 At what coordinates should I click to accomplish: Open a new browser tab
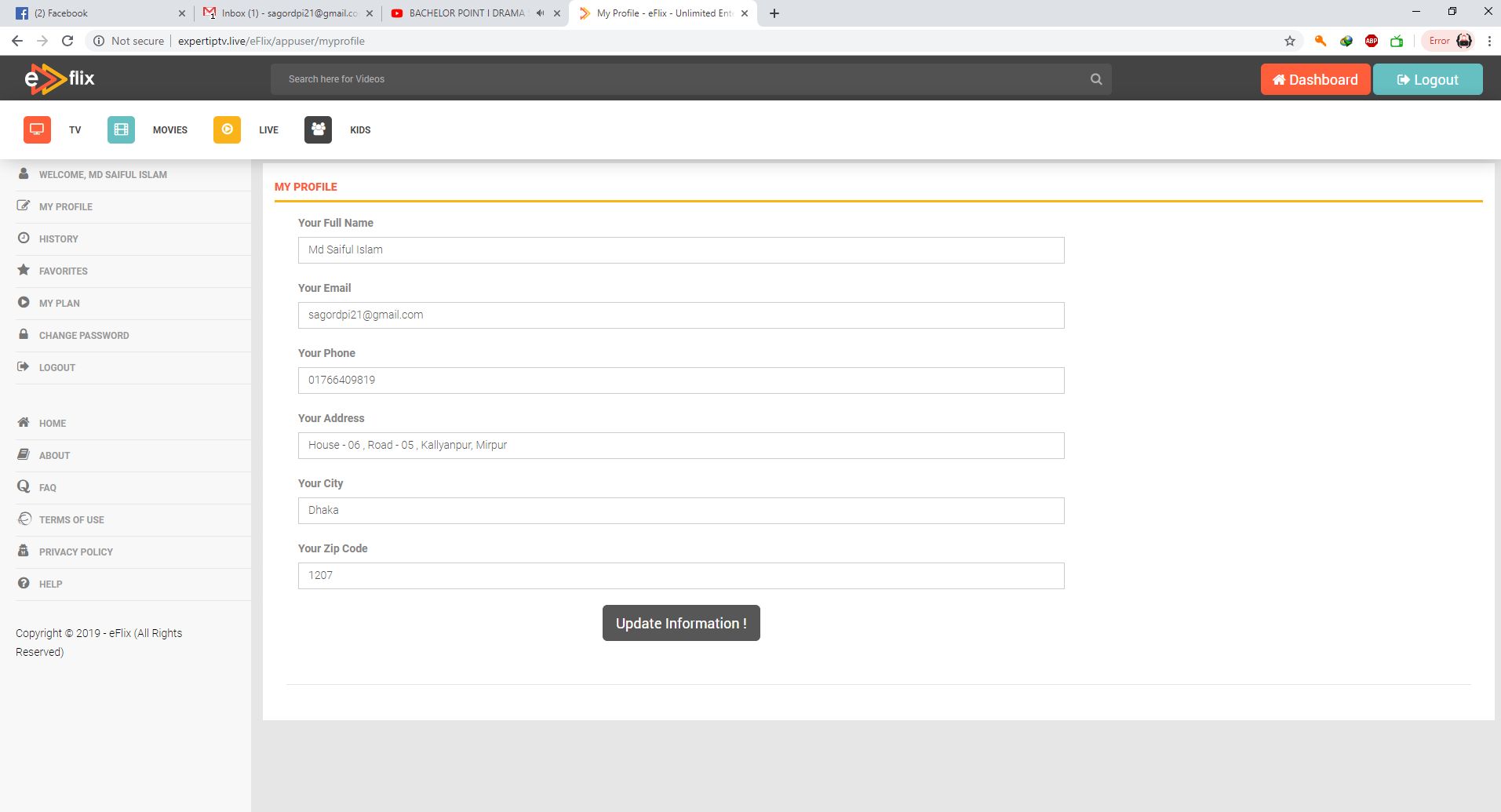[x=774, y=13]
